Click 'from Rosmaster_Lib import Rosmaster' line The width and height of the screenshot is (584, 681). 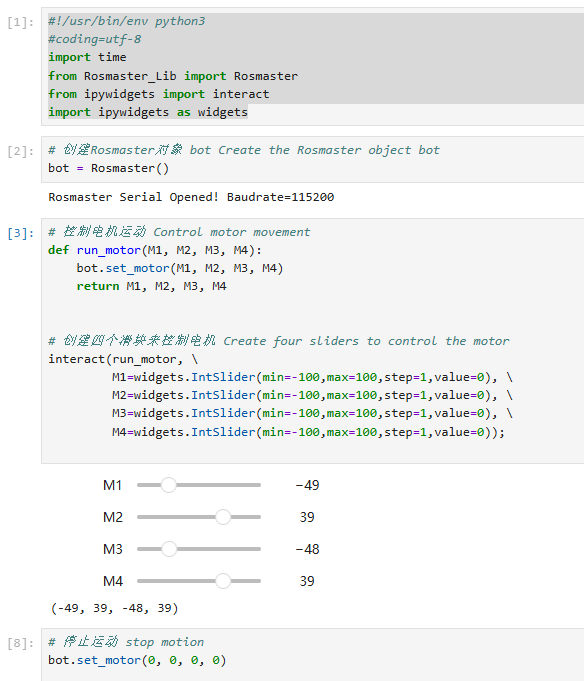(x=173, y=76)
